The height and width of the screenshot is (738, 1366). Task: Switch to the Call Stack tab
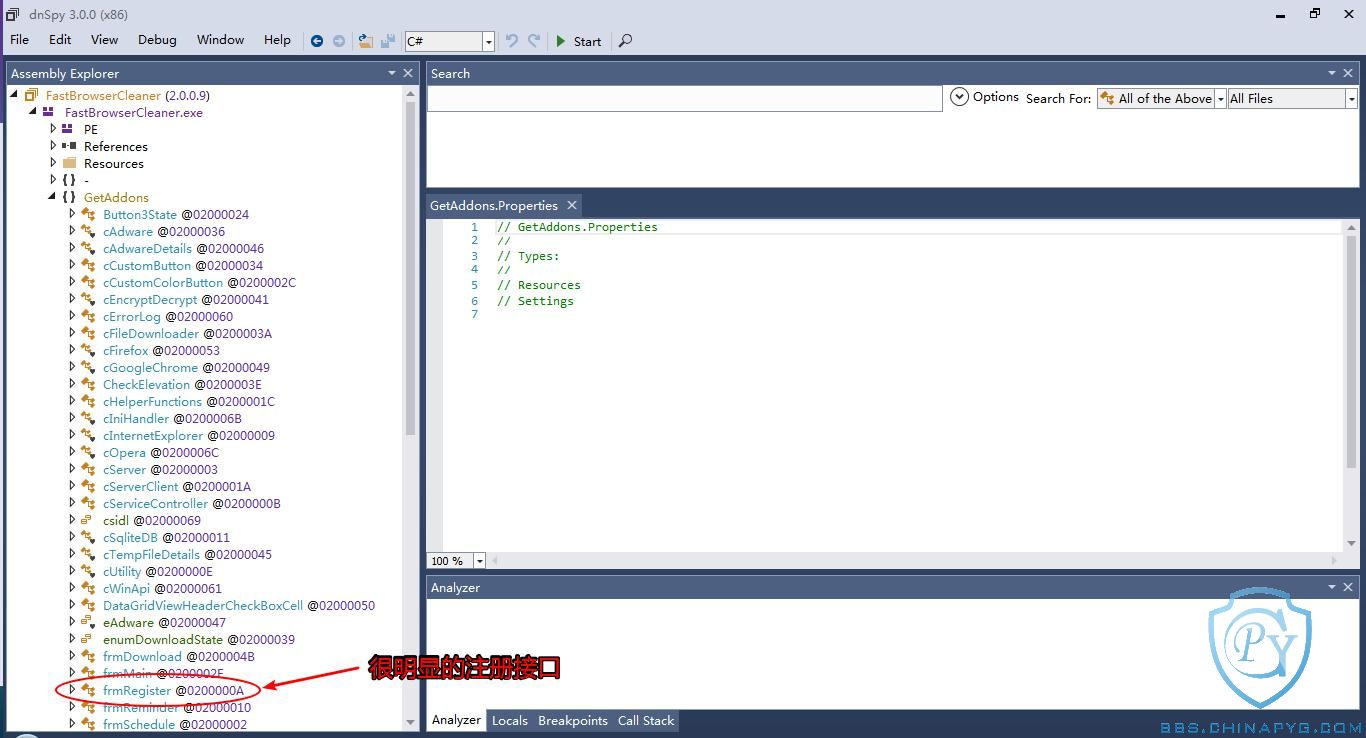pos(646,720)
